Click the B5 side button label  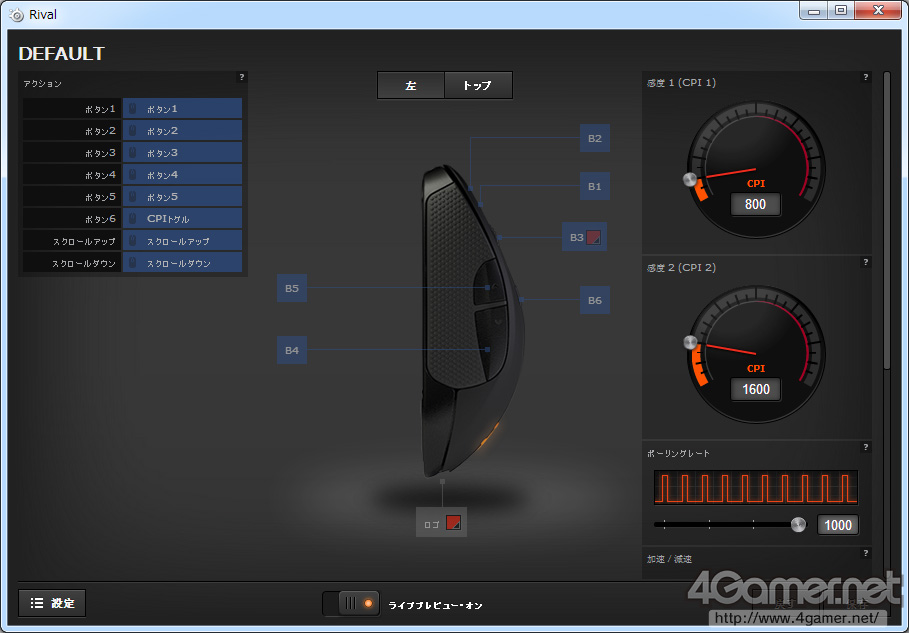pyautogui.click(x=292, y=288)
